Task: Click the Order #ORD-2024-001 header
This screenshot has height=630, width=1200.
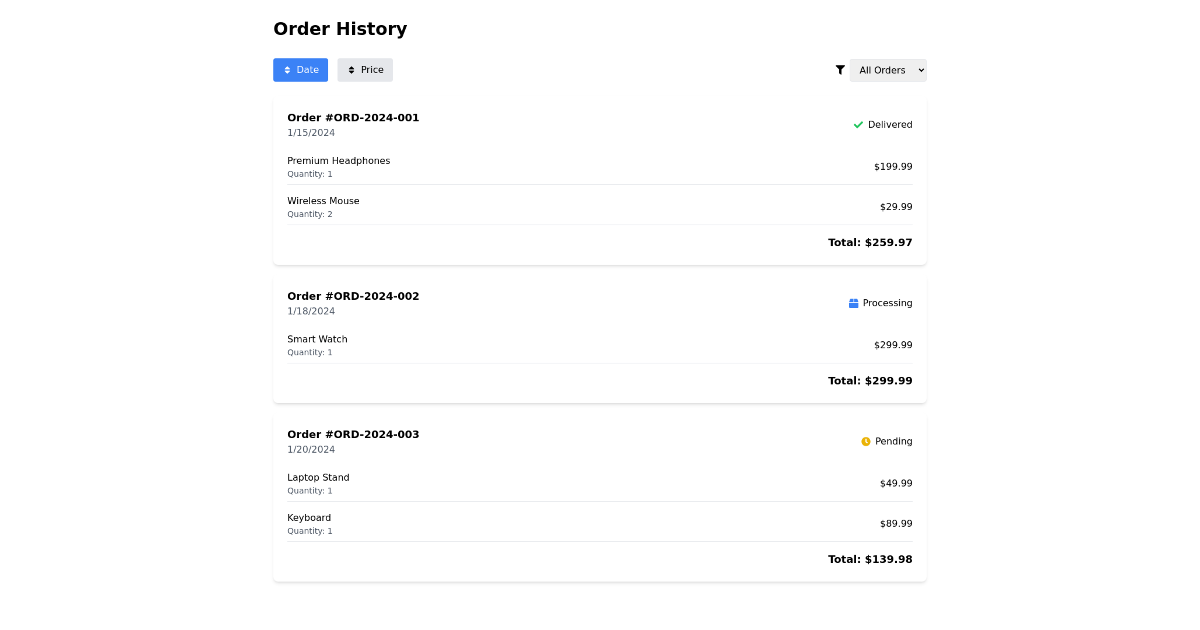Action: [x=353, y=117]
